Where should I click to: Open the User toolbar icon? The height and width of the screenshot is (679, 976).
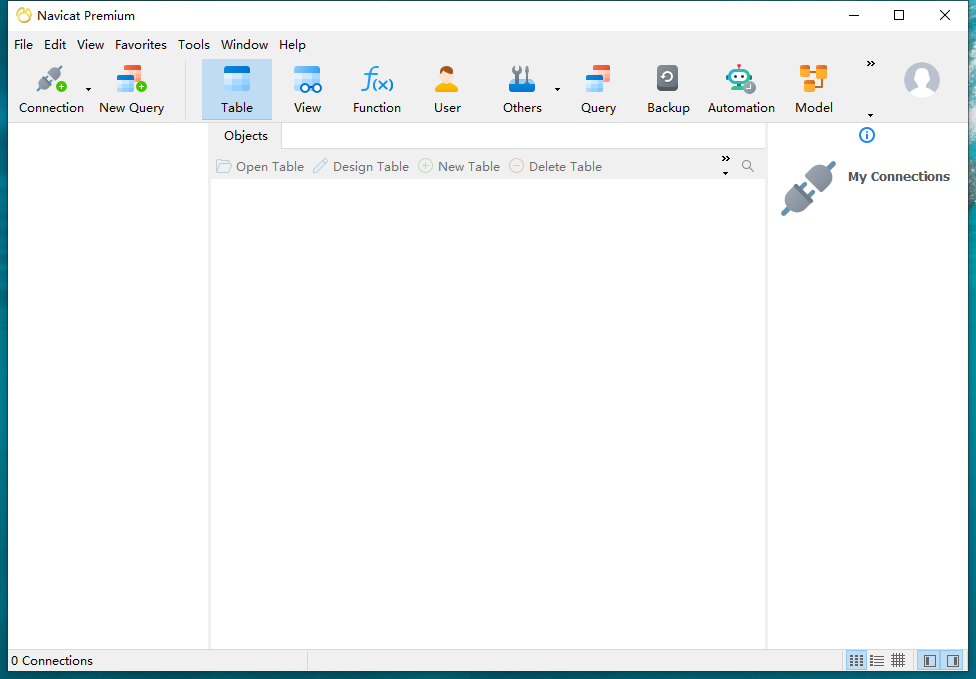coord(447,89)
